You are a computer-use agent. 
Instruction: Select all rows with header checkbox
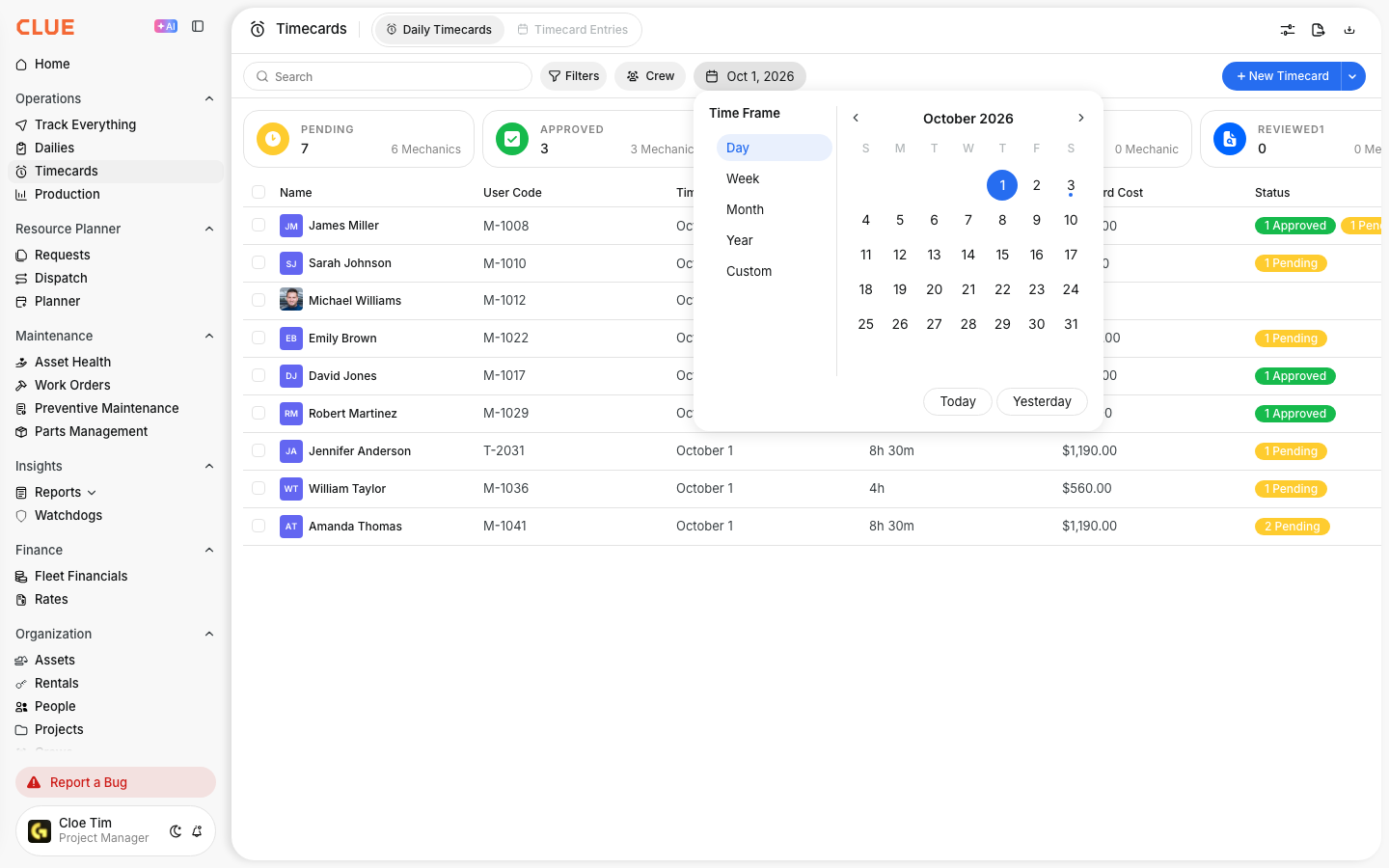pyautogui.click(x=259, y=192)
